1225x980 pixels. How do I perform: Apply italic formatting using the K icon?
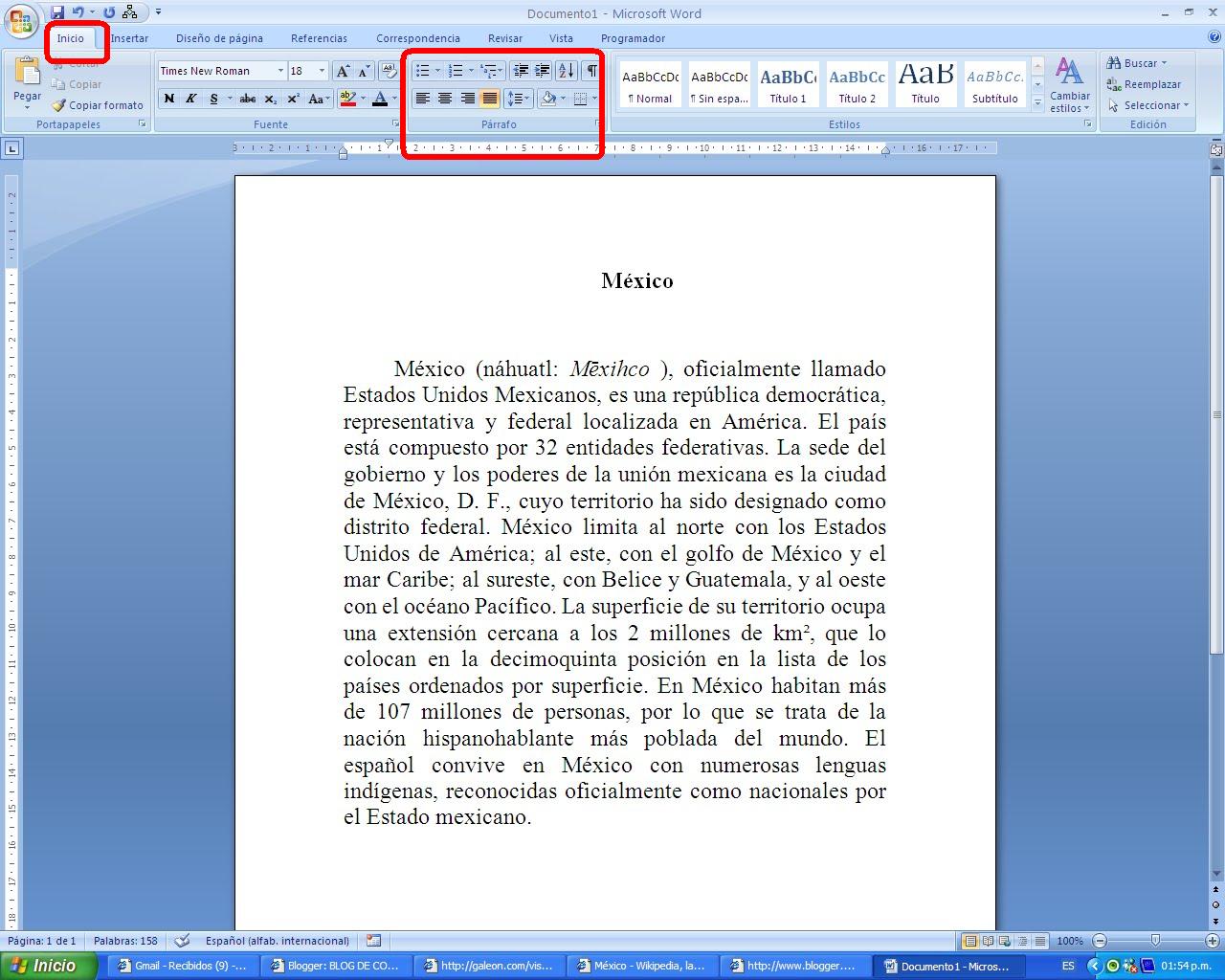(x=190, y=99)
